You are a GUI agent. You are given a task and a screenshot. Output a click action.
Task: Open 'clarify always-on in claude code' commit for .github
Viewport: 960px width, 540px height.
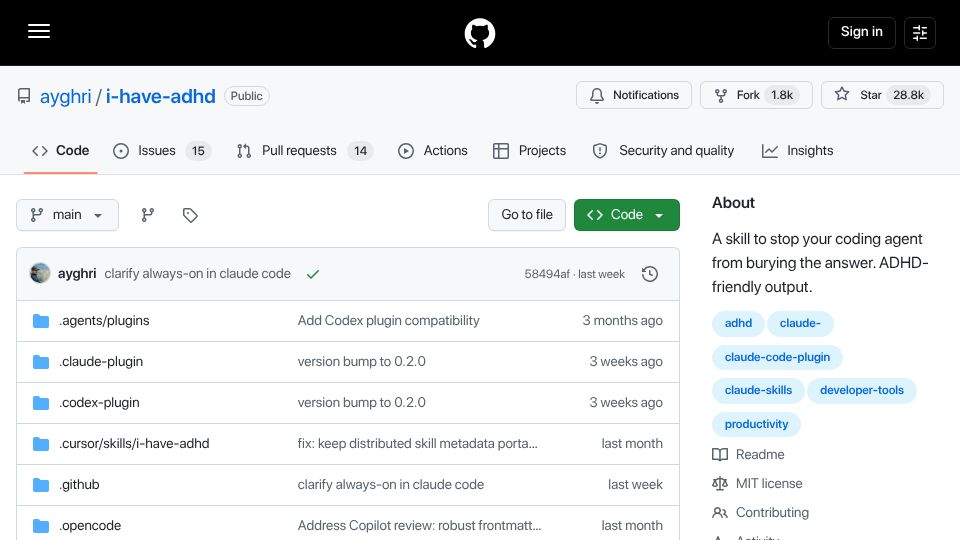click(x=391, y=485)
